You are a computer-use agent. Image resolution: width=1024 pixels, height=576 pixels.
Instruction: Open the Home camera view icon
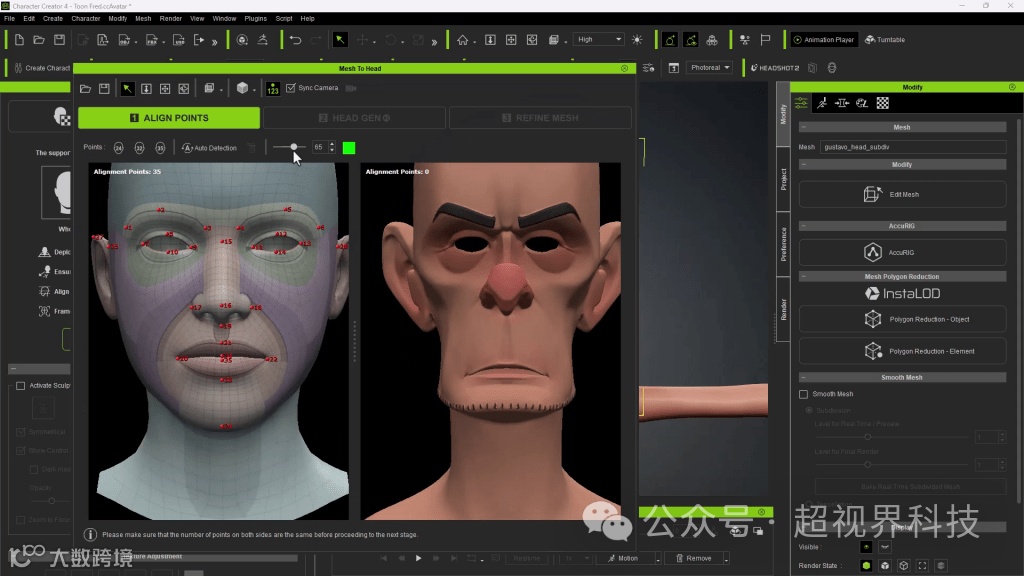coord(462,40)
